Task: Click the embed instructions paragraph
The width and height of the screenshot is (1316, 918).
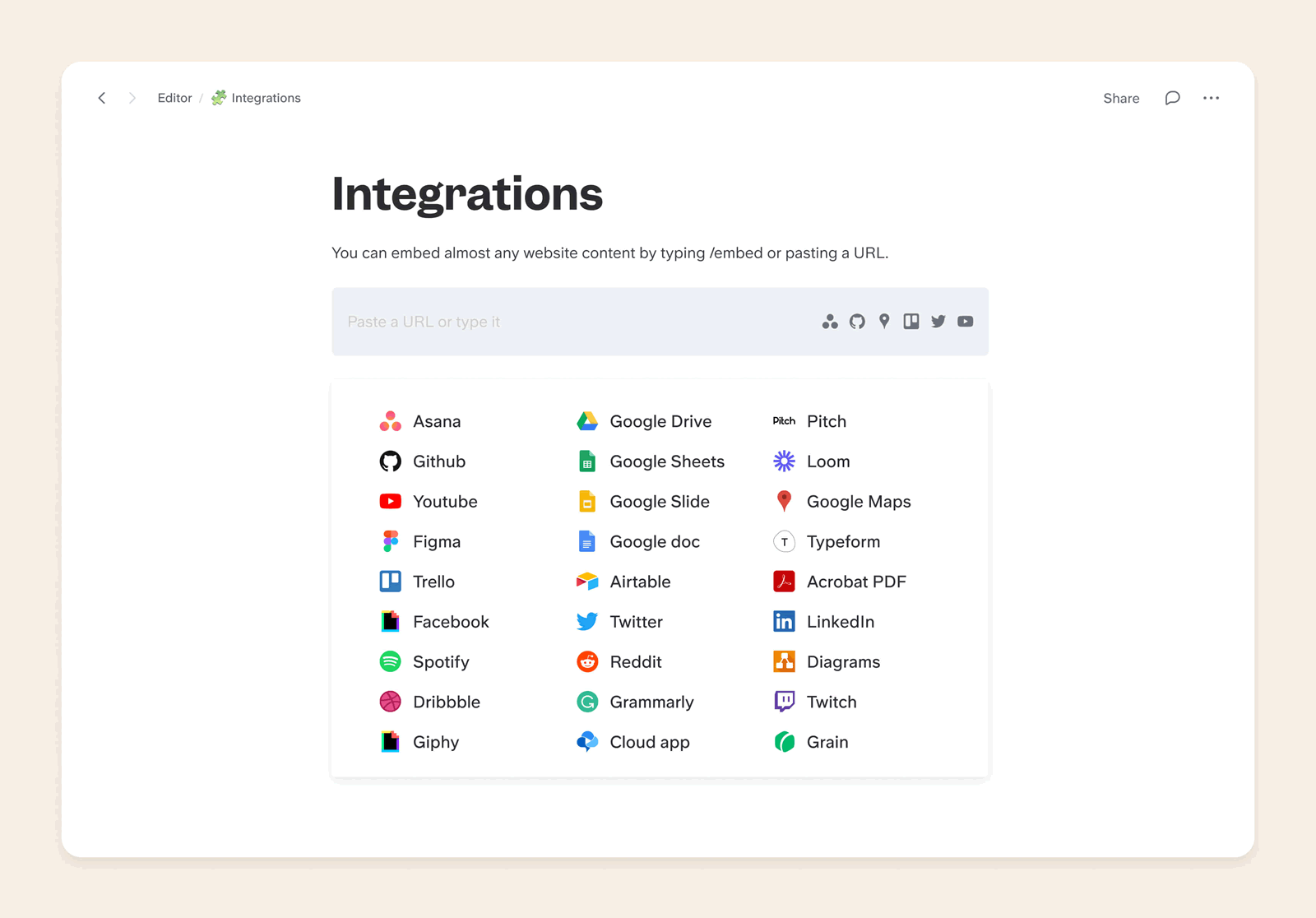Action: pos(610,253)
